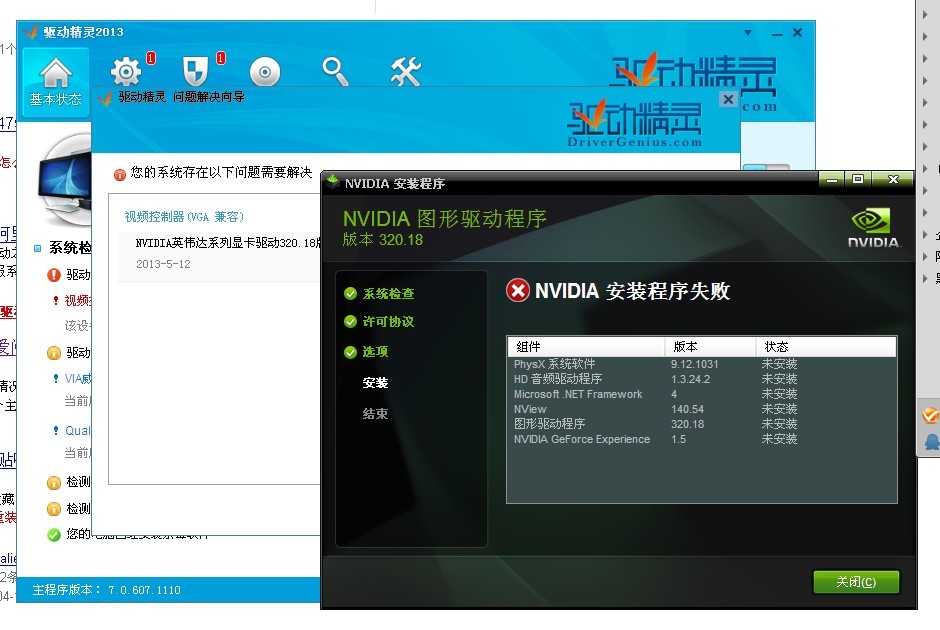Click the QQ penguin icon in right sidebar

(x=932, y=442)
